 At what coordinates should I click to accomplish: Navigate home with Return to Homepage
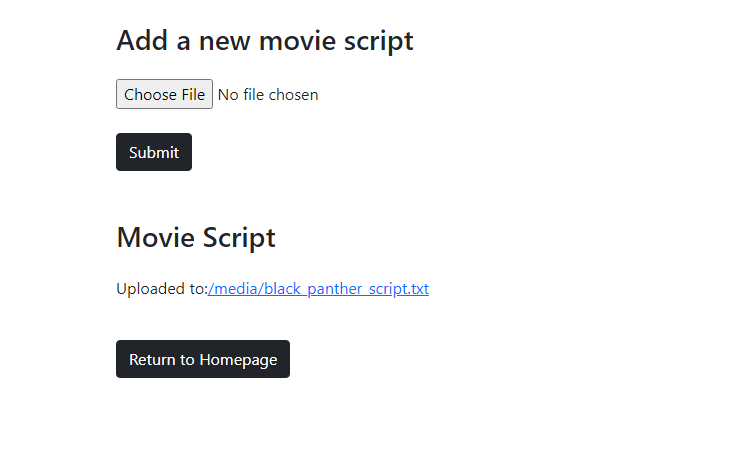click(x=203, y=359)
